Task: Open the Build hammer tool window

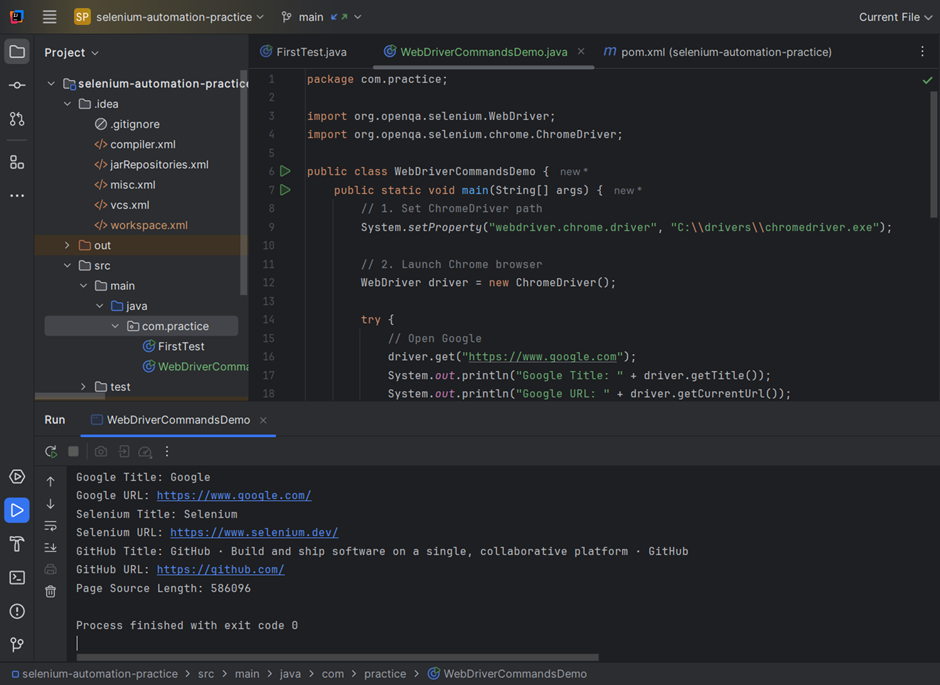Action: 17,544
